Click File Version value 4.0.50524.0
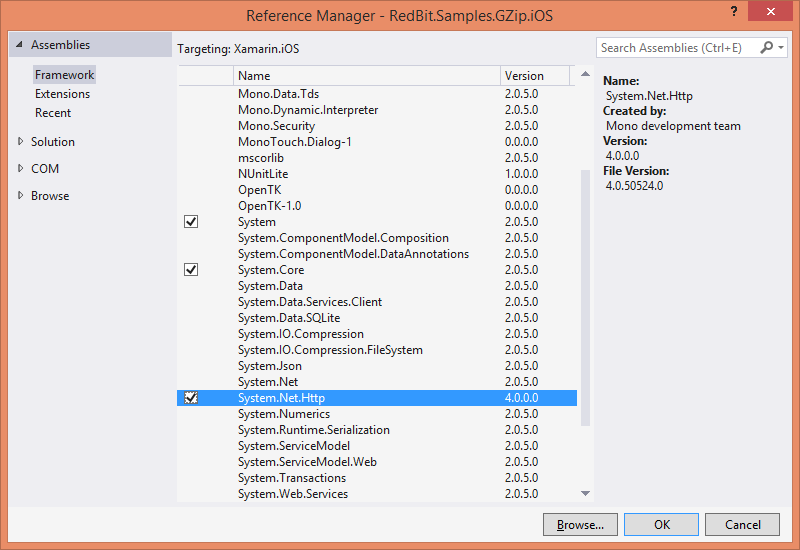 click(634, 186)
